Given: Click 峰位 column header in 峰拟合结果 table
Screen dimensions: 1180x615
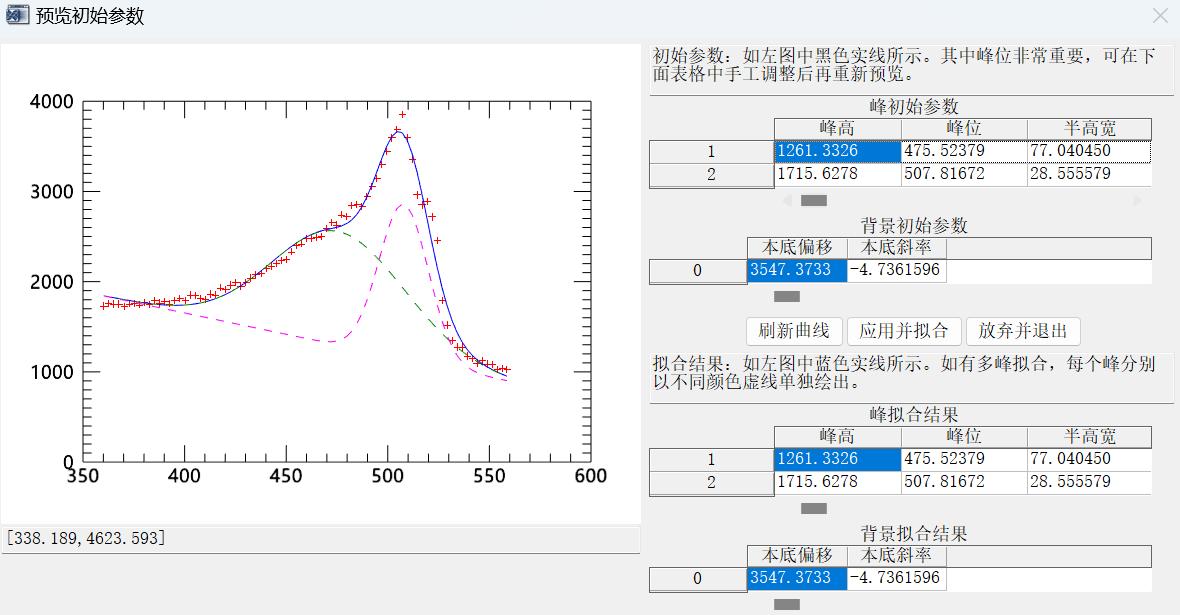Looking at the screenshot, I should [x=963, y=437].
